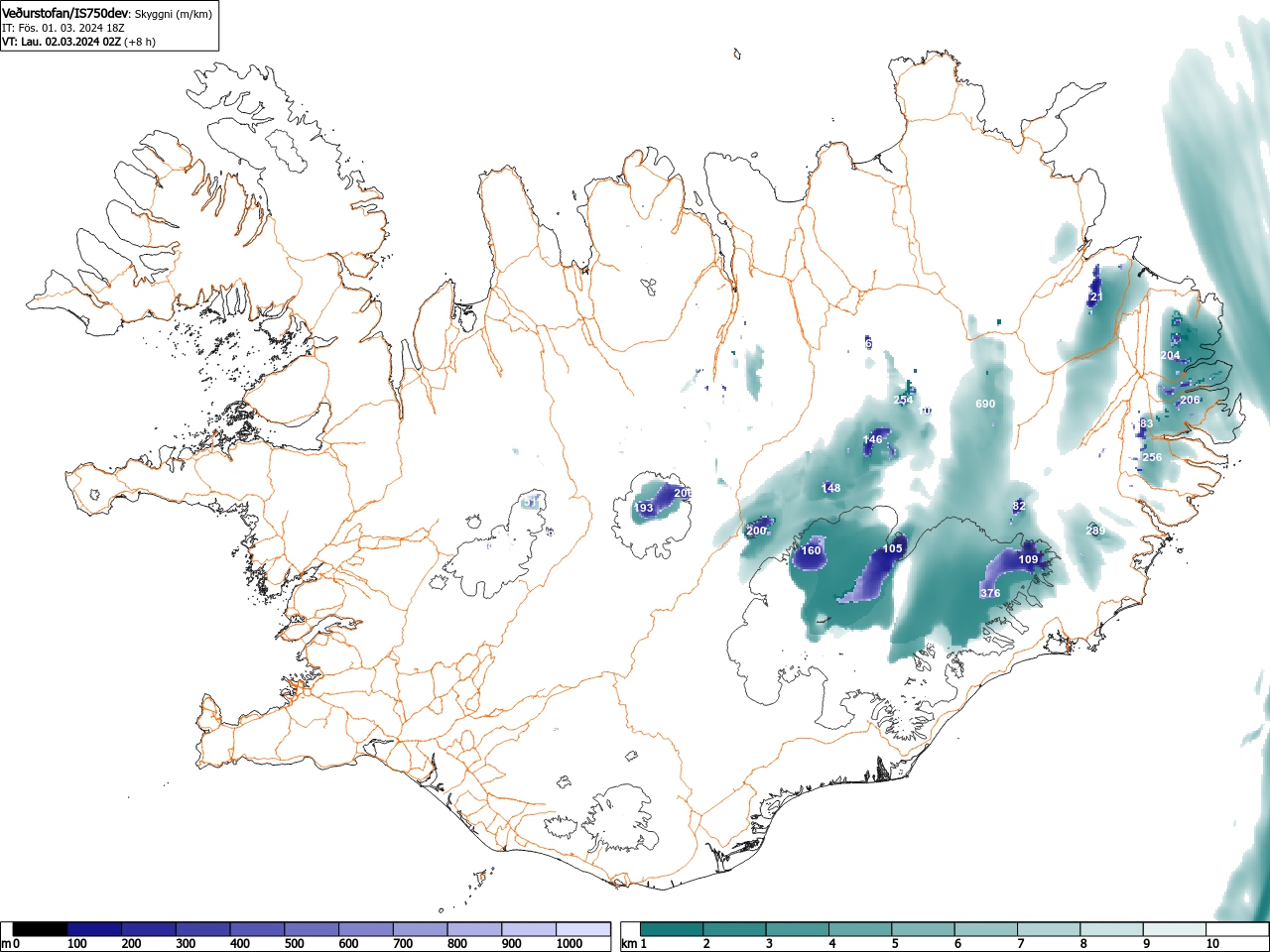Click the Veðurstofan/IS750dev title text
The width and height of the screenshot is (1270, 952).
[x=66, y=13]
